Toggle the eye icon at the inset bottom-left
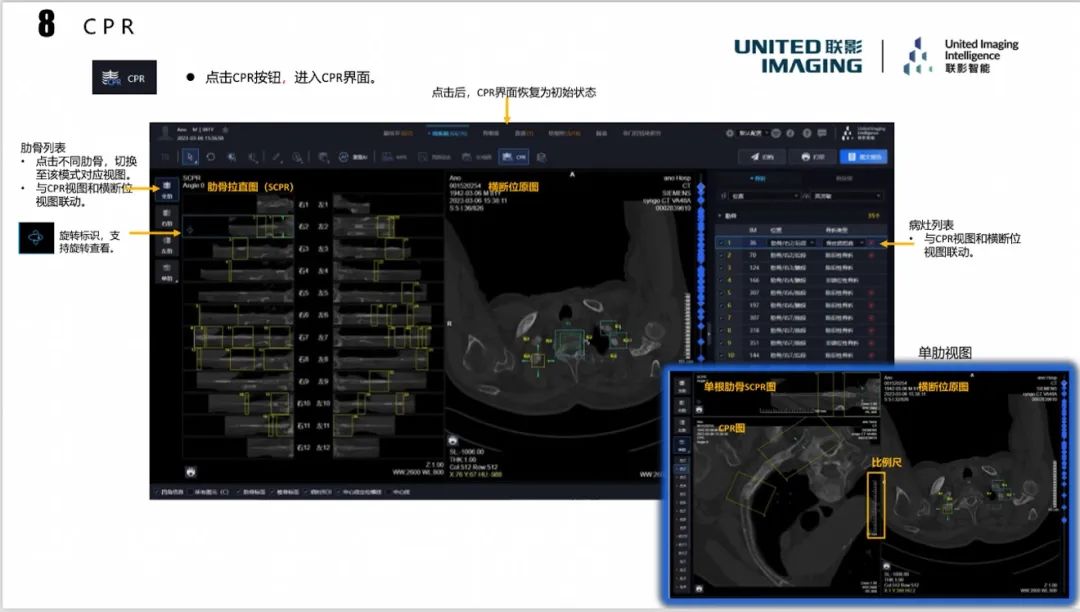Image resolution: width=1080 pixels, height=612 pixels. point(700,589)
